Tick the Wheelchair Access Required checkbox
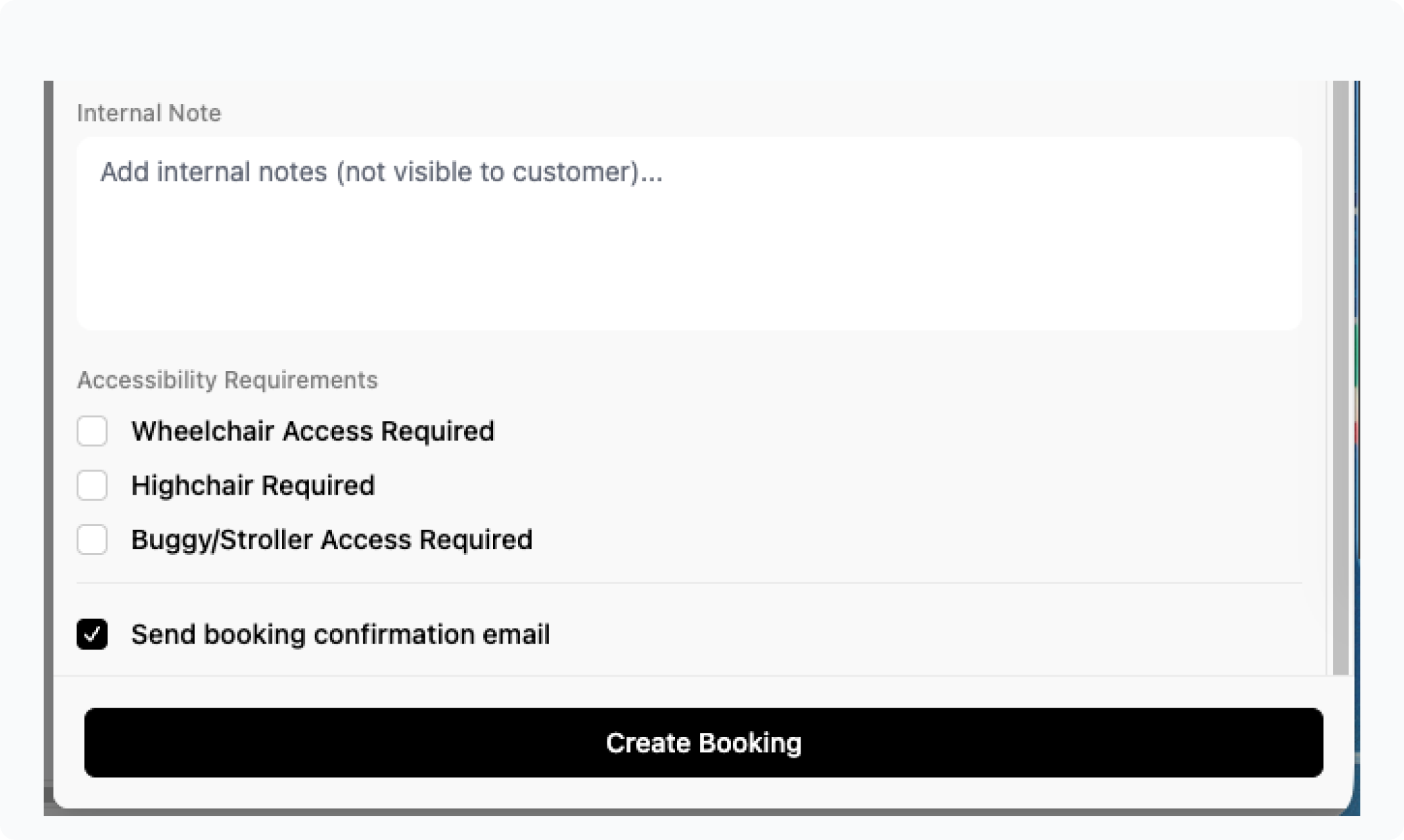This screenshot has height=840, width=1404. pos(92,431)
